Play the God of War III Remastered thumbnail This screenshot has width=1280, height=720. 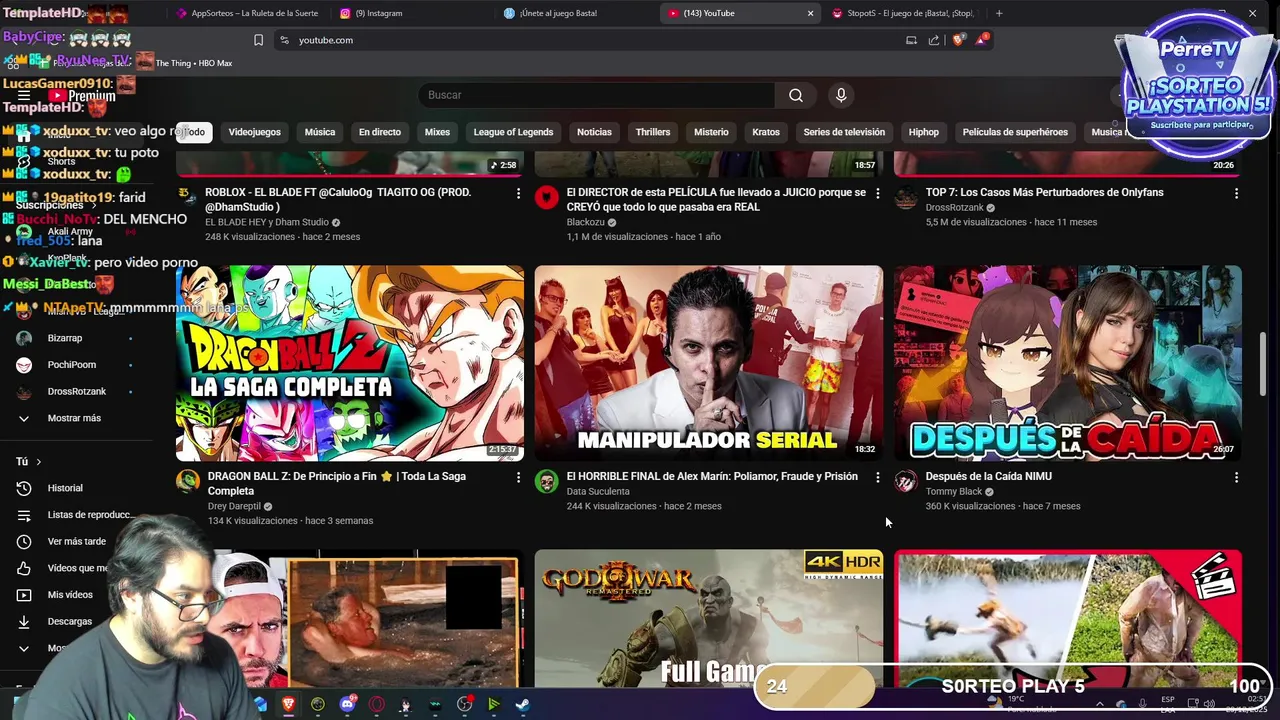[708, 618]
